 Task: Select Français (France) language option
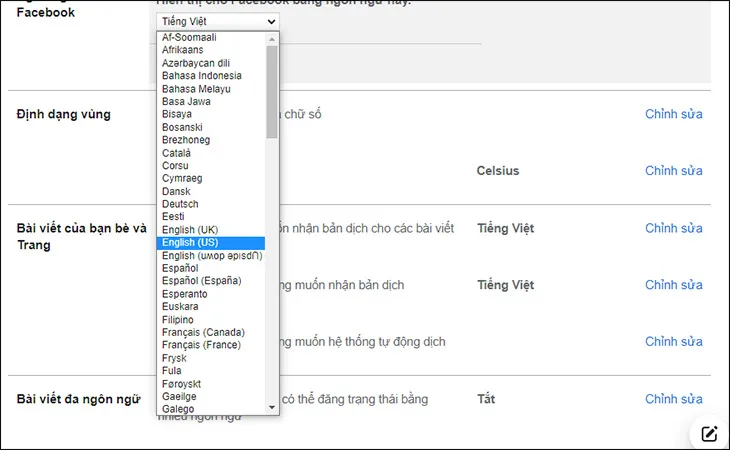(x=211, y=345)
